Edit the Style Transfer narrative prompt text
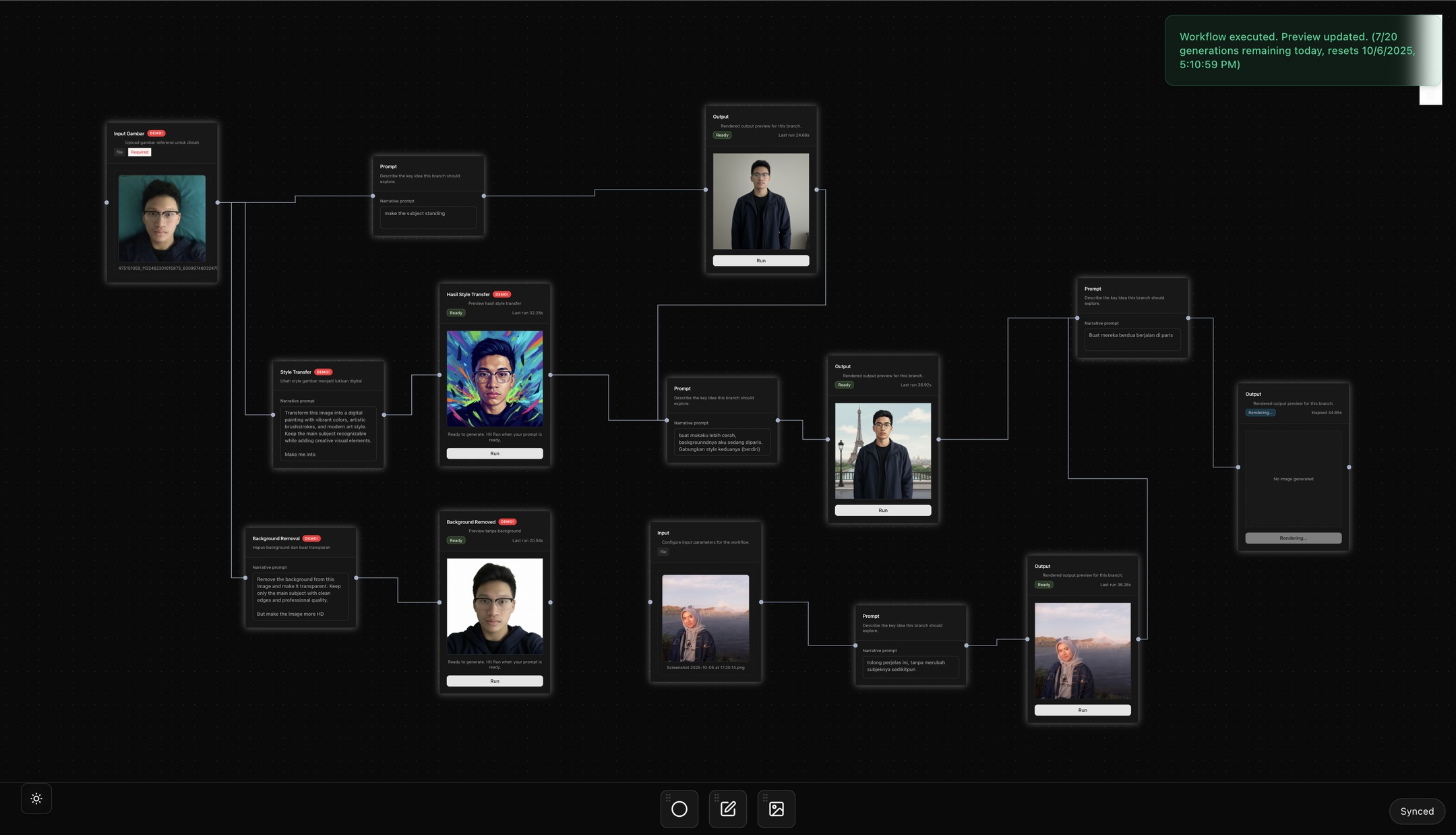Viewport: 1456px width, 835px height. (x=328, y=433)
